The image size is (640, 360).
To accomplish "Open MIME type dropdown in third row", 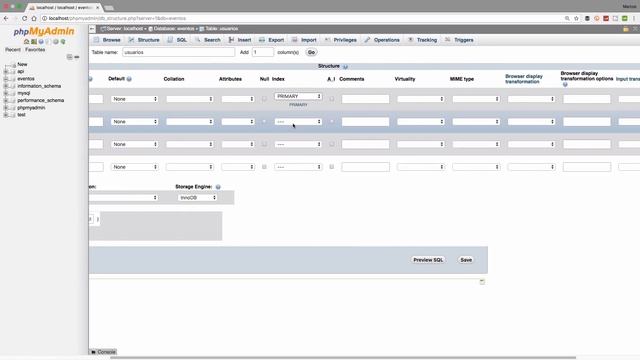I will (x=476, y=144).
